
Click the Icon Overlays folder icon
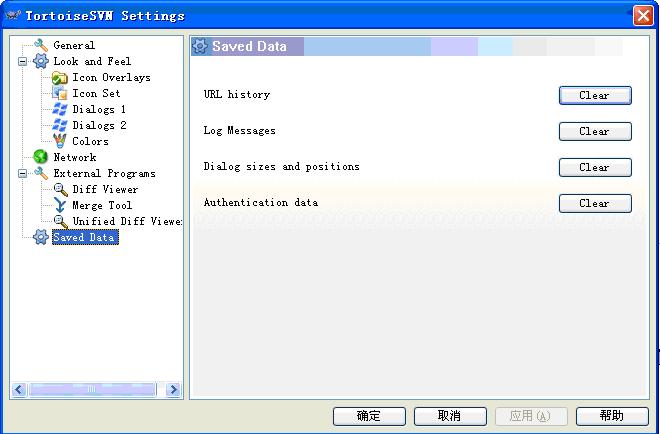click(x=59, y=77)
